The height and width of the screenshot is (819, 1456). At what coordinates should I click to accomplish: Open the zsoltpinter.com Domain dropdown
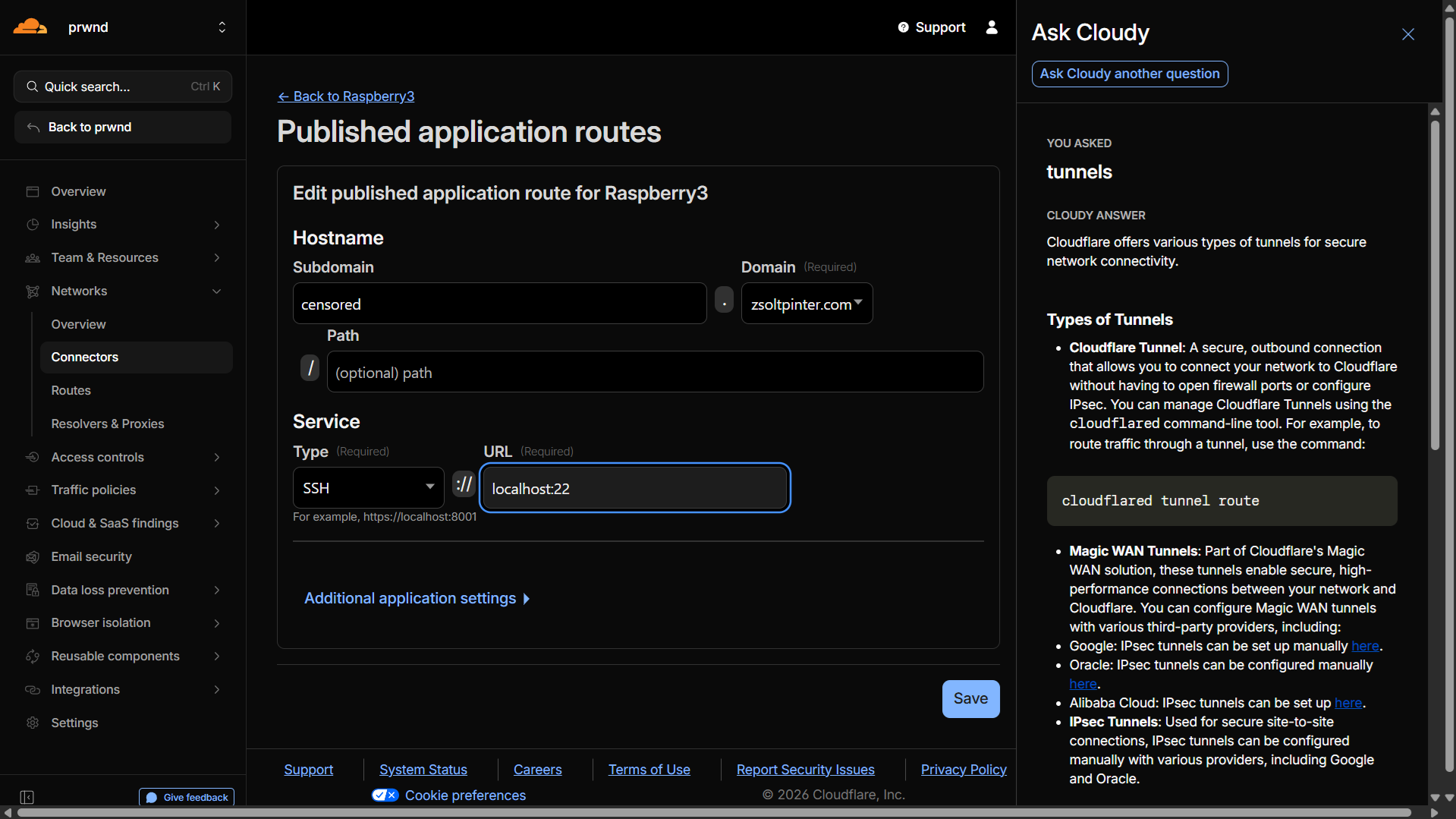pyautogui.click(x=807, y=304)
